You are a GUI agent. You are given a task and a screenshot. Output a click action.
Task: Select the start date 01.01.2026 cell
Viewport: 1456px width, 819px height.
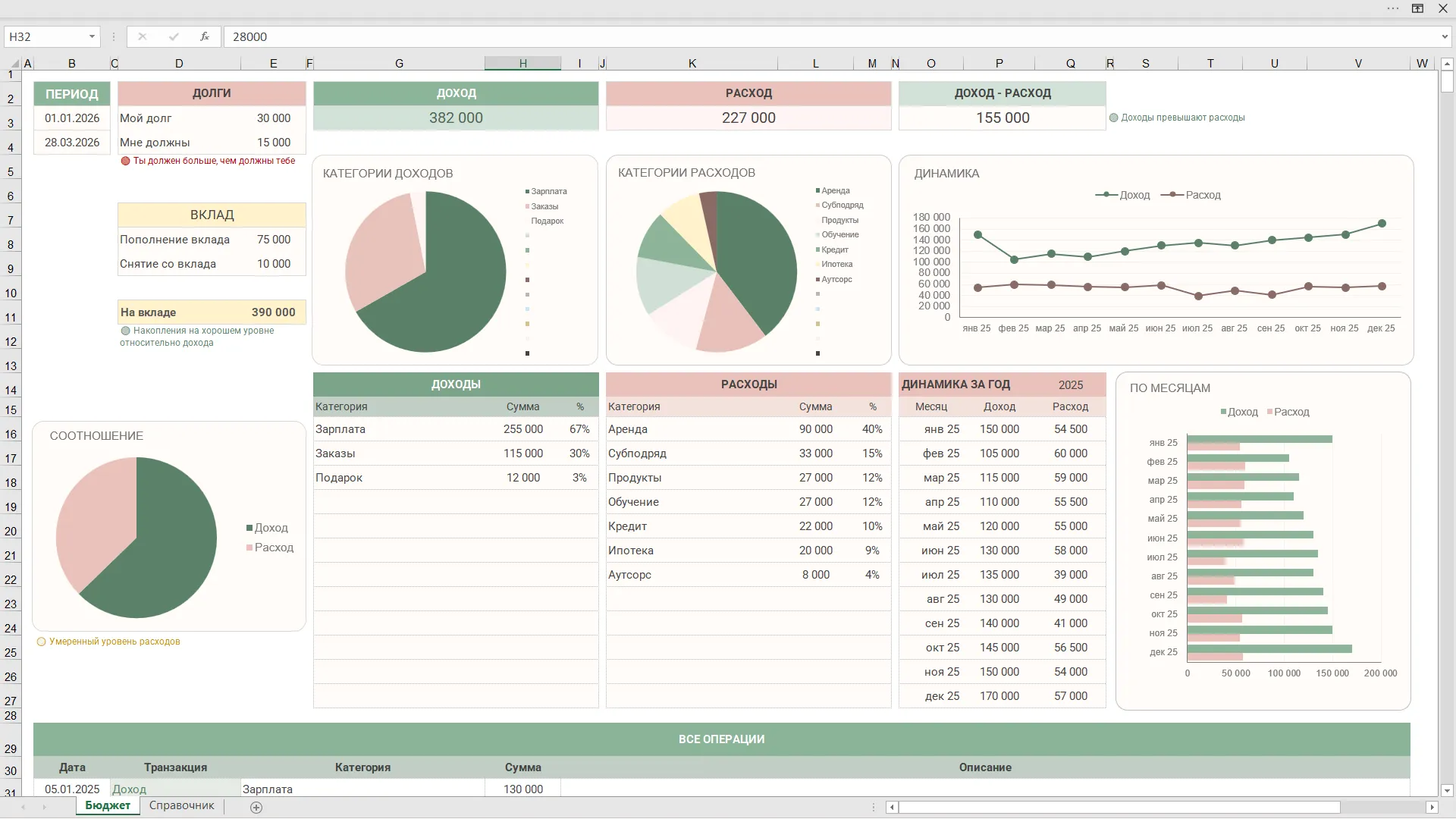[72, 118]
